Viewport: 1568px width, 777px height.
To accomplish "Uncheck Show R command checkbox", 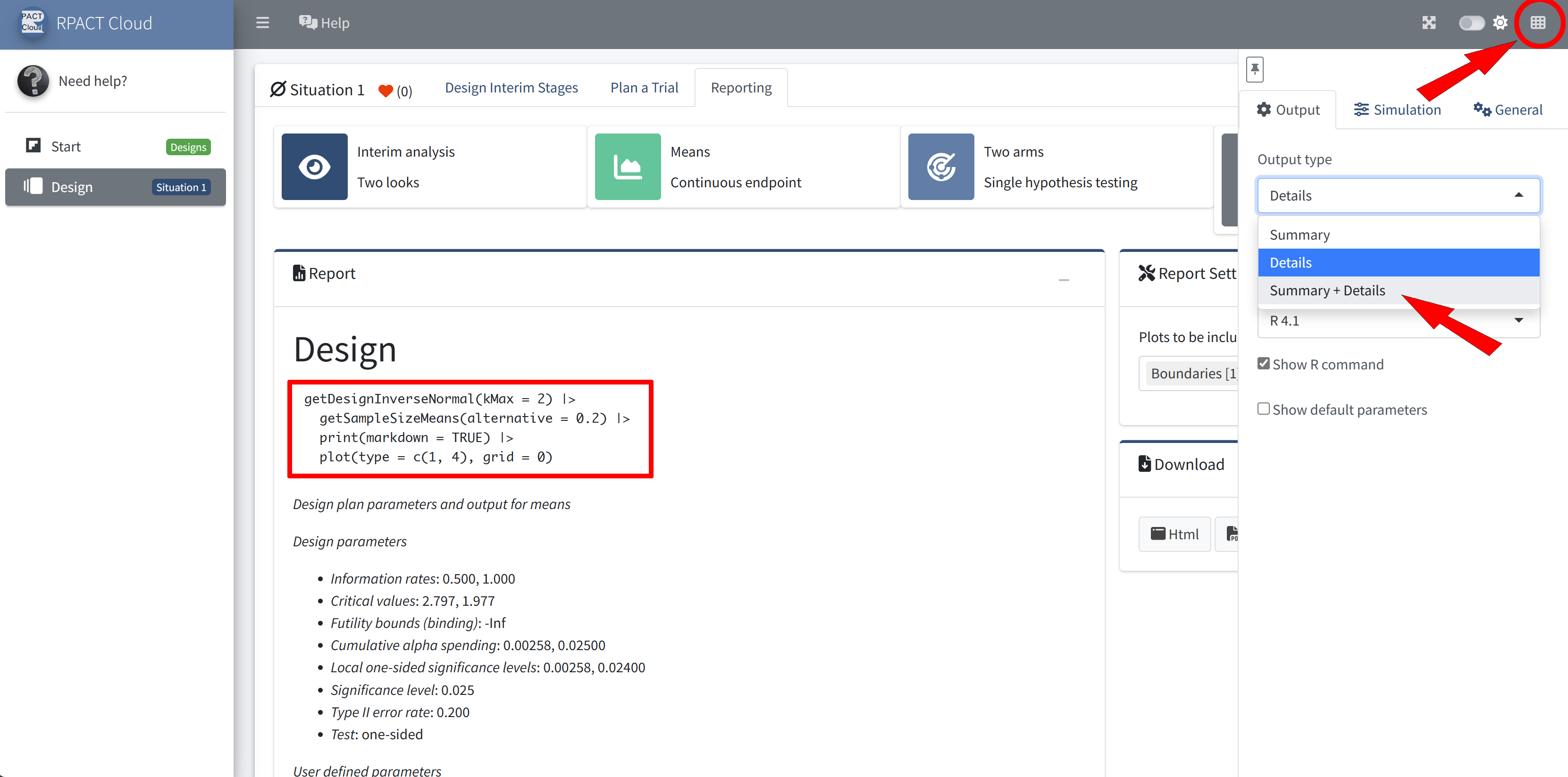I will (x=1264, y=364).
